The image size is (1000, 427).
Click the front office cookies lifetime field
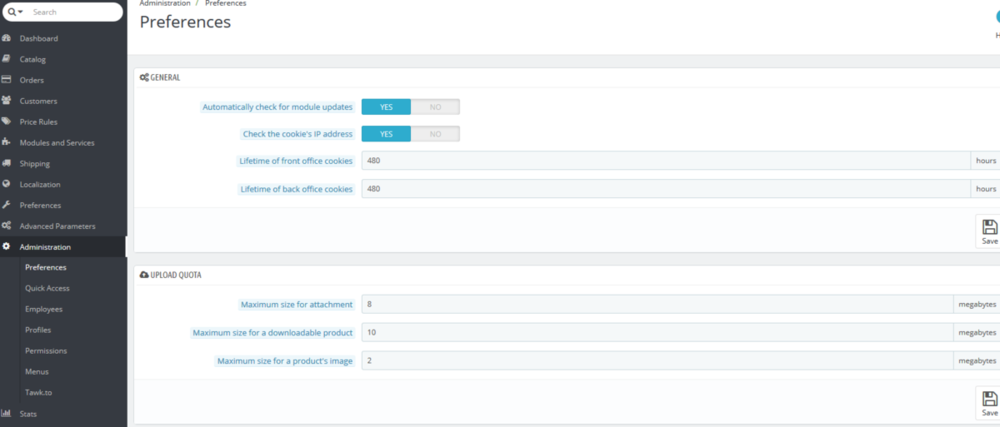[x=665, y=161]
